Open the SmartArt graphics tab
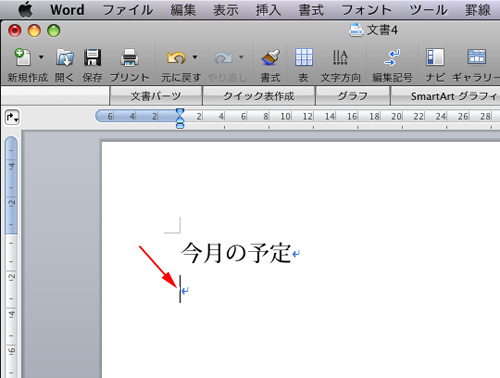 [x=445, y=96]
